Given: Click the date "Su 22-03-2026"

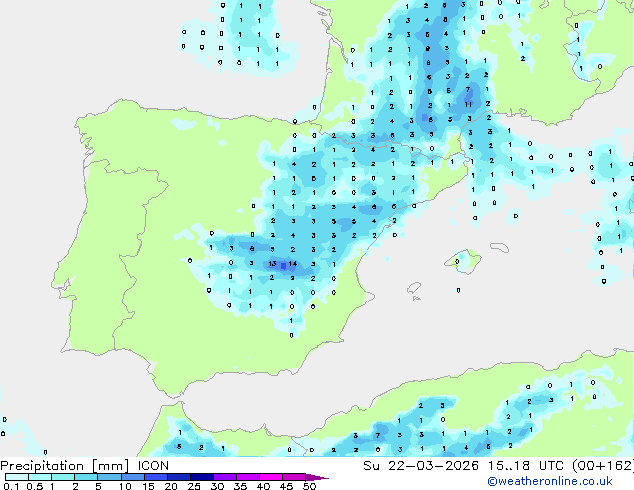Looking at the screenshot, I should [421, 466].
